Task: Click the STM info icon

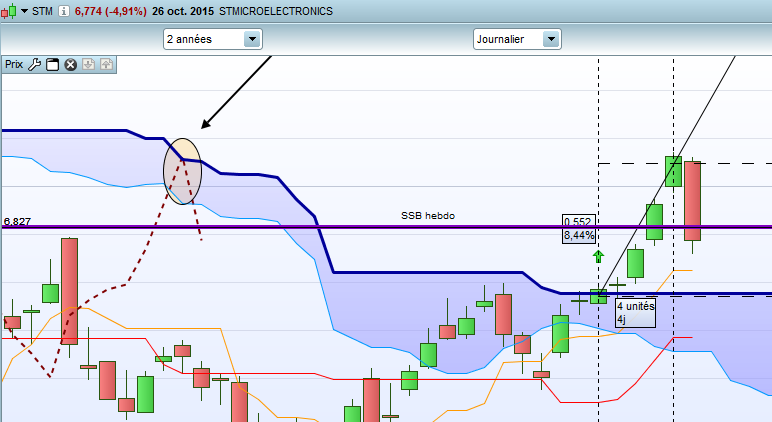Action: tap(64, 11)
